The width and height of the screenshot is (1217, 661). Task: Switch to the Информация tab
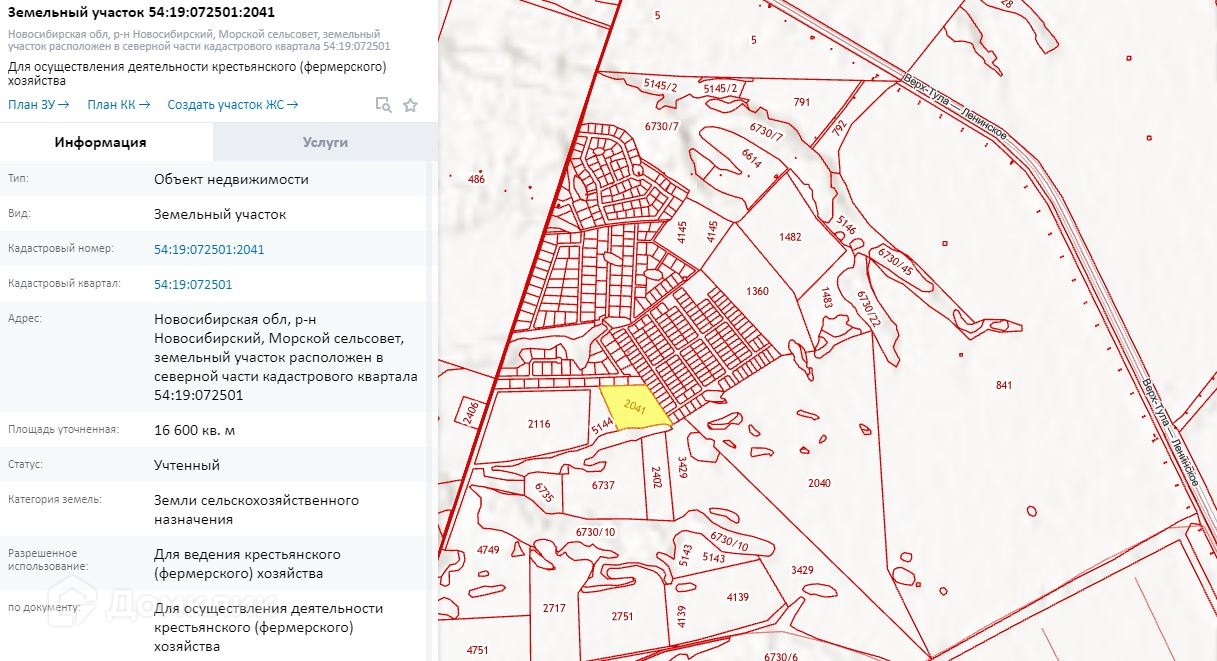tap(100, 142)
